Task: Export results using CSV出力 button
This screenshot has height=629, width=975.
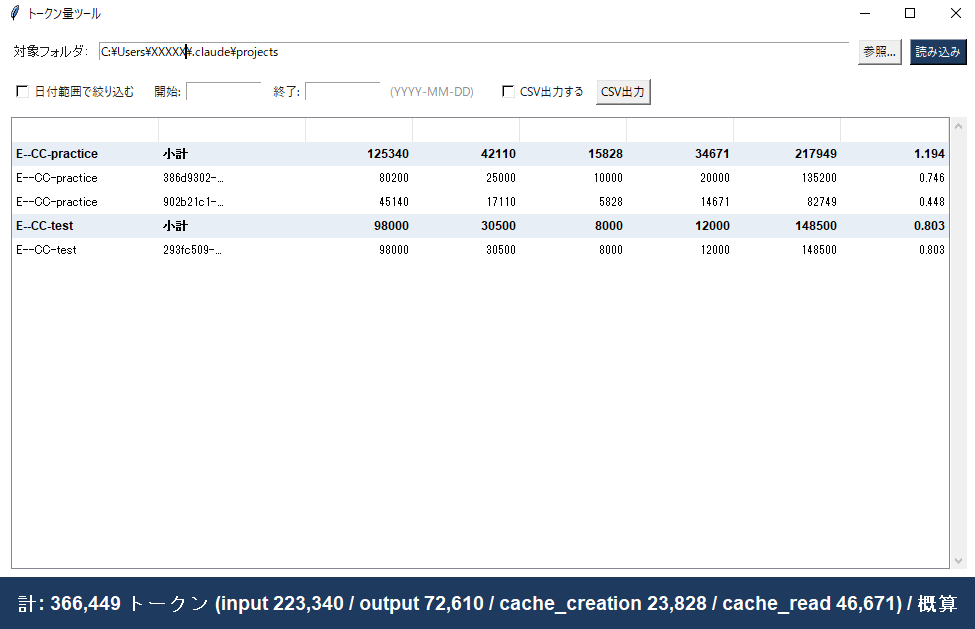Action: click(x=623, y=92)
